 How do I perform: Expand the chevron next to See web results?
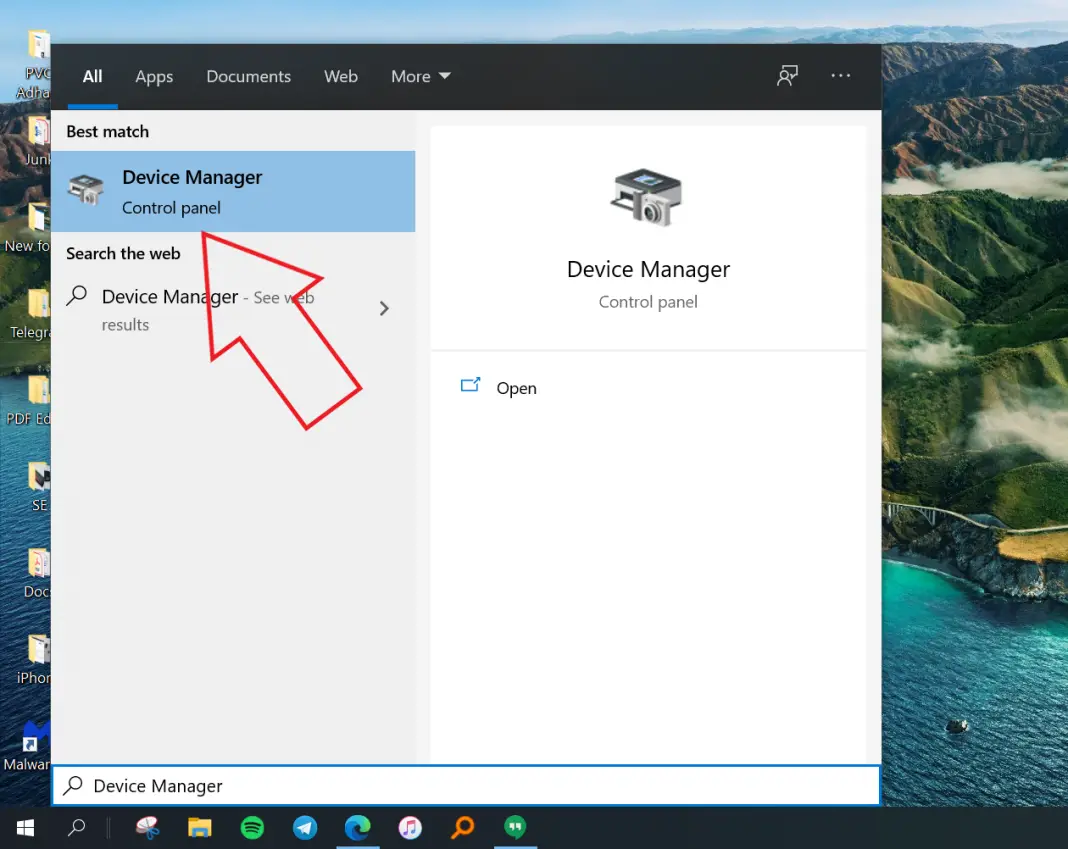[384, 308]
